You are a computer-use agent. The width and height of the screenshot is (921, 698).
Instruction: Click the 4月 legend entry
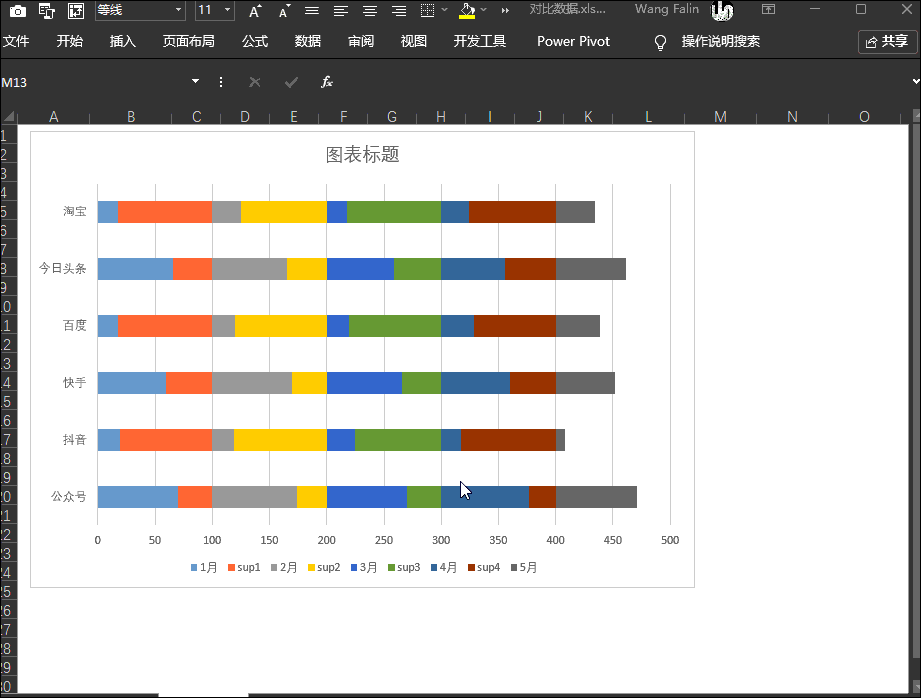(443, 567)
